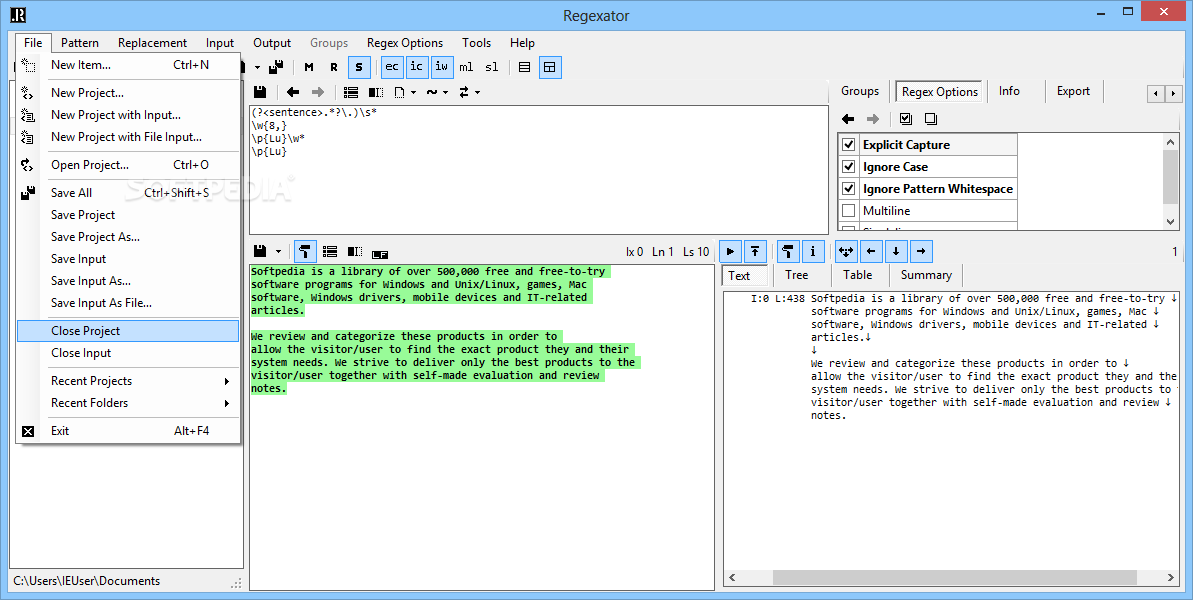The height and width of the screenshot is (600, 1193).
Task: Click the play (run) button in output toolbar
Action: [730, 251]
